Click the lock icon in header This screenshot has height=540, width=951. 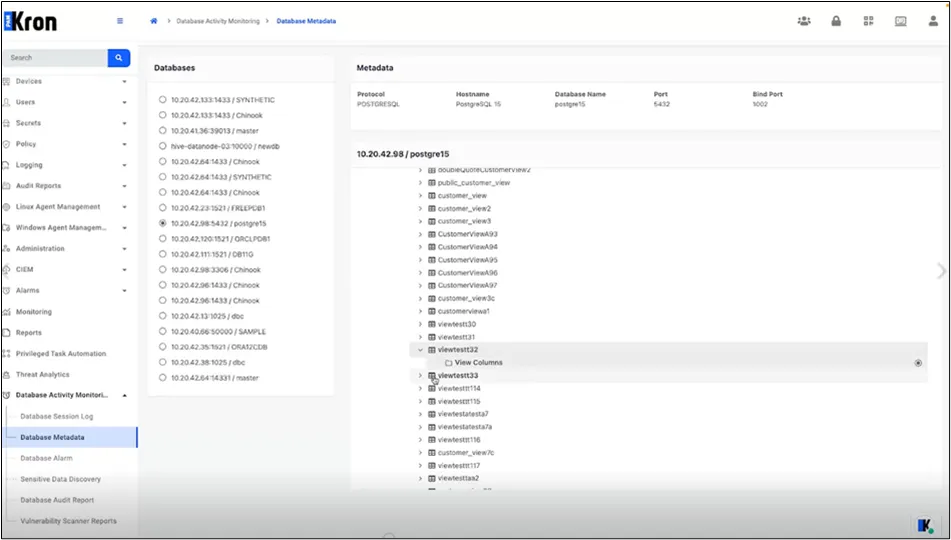coord(836,21)
